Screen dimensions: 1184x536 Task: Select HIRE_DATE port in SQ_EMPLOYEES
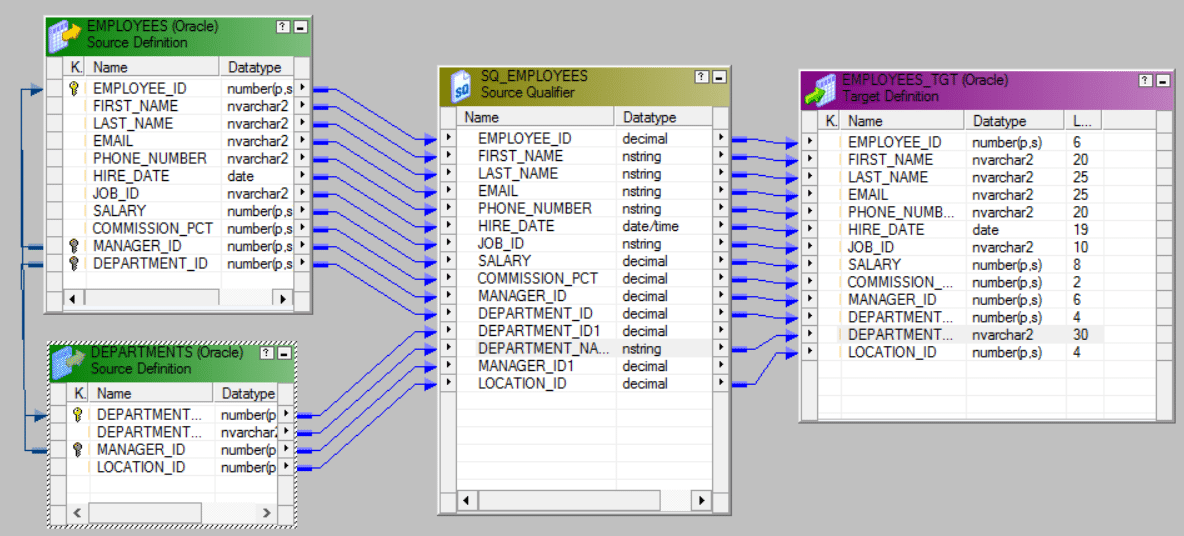(584, 226)
